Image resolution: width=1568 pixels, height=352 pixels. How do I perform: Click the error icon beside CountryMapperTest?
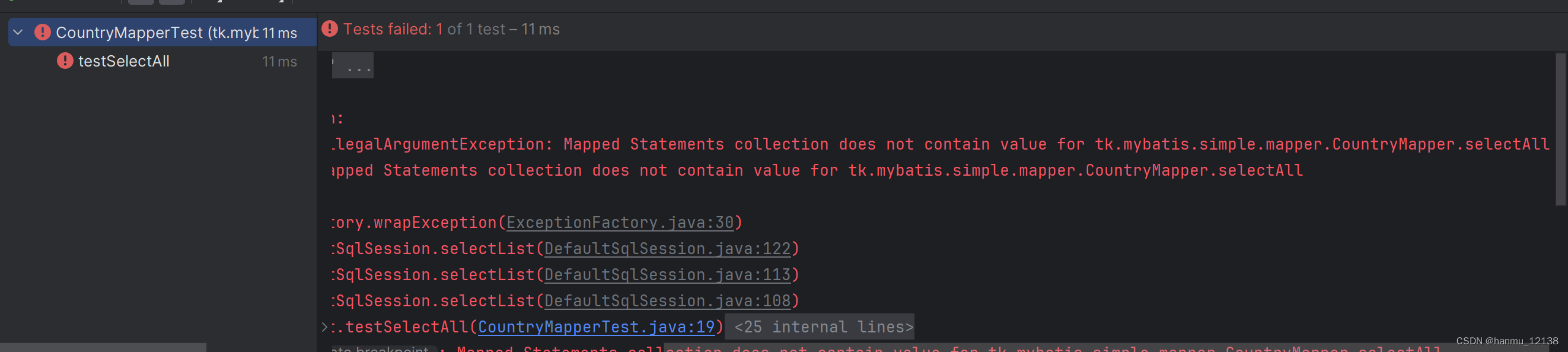[43, 32]
